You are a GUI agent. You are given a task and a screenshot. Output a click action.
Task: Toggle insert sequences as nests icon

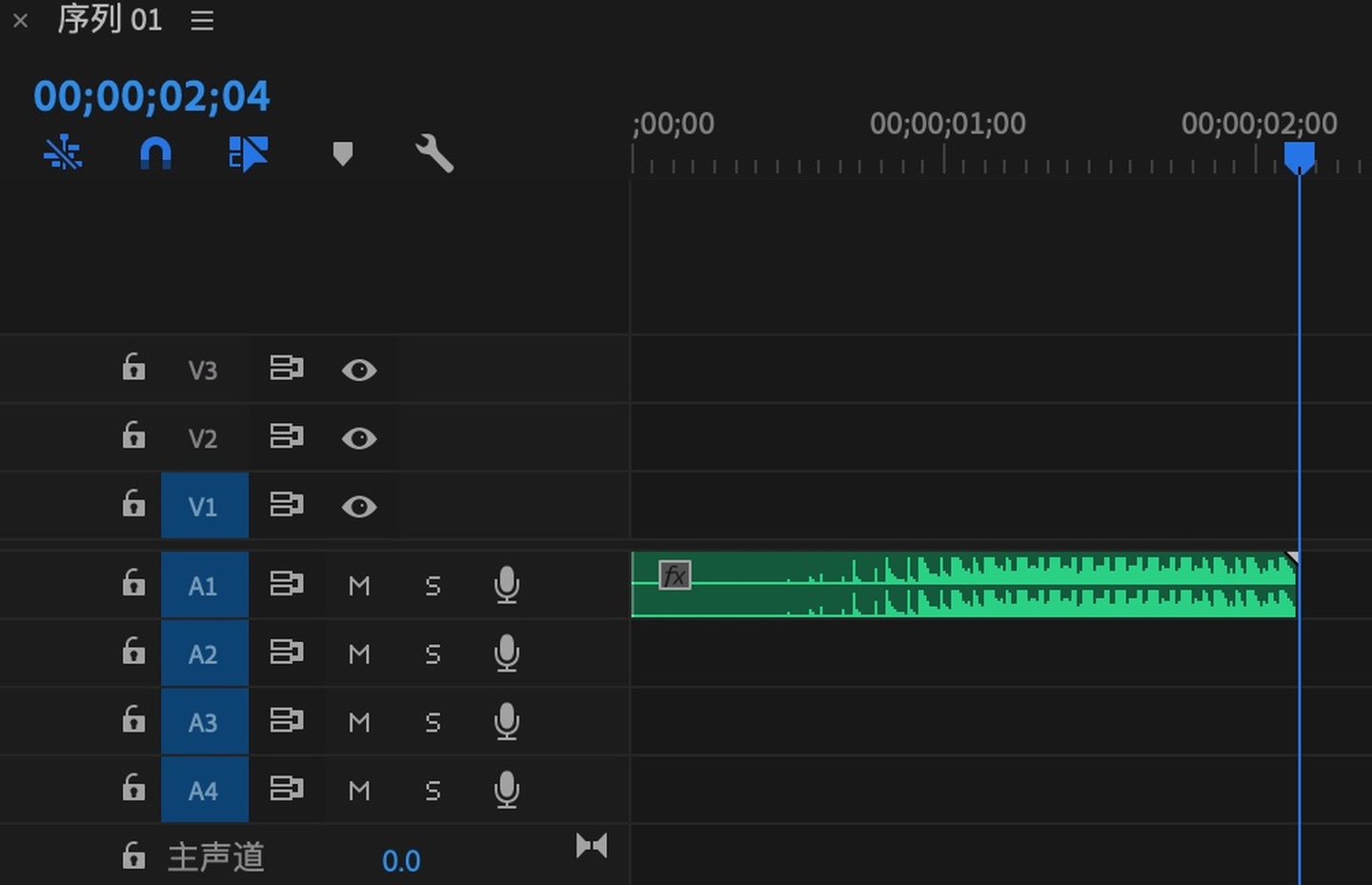[x=63, y=152]
